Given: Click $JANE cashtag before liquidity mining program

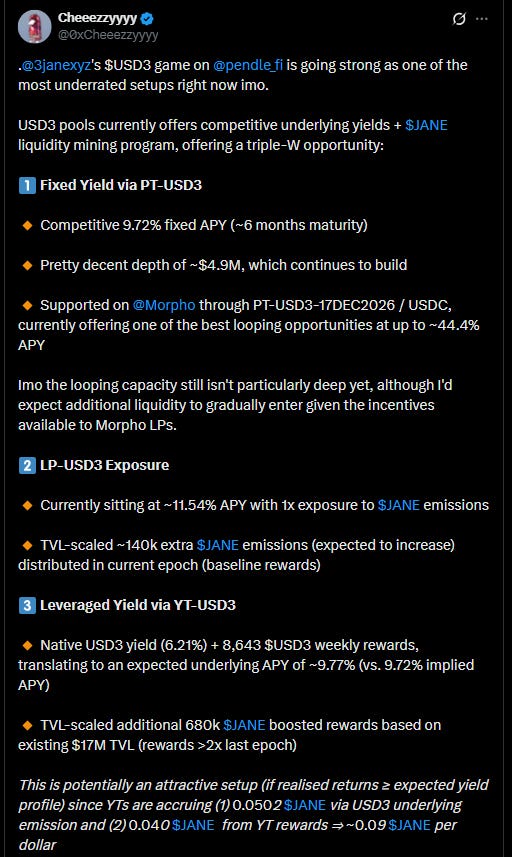Looking at the screenshot, I should pyautogui.click(x=426, y=125).
